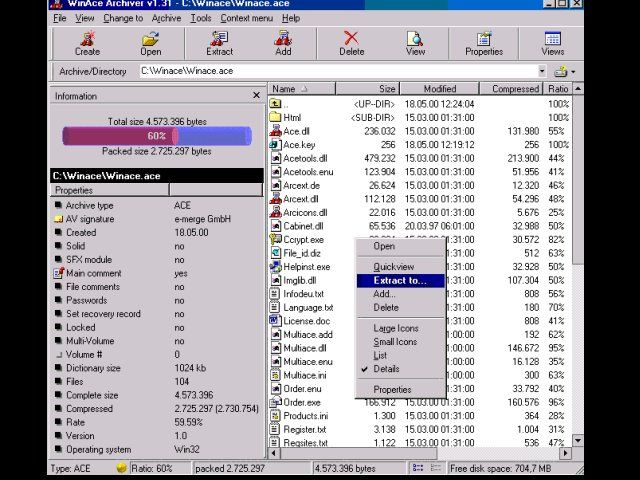
Task: Open the Help menu
Action: (x=291, y=18)
